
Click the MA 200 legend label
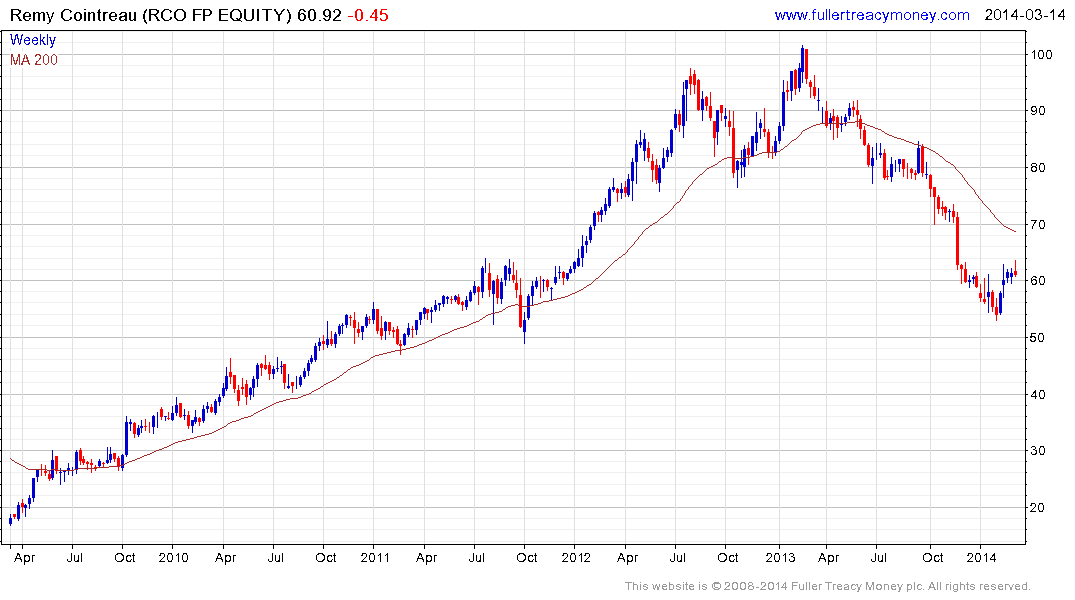[x=34, y=60]
